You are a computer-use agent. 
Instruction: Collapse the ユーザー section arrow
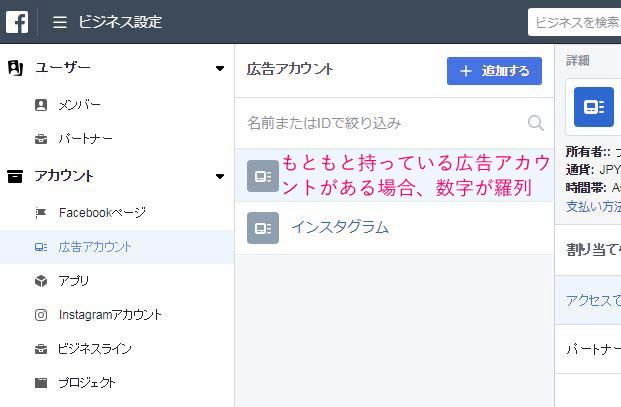tap(220, 68)
